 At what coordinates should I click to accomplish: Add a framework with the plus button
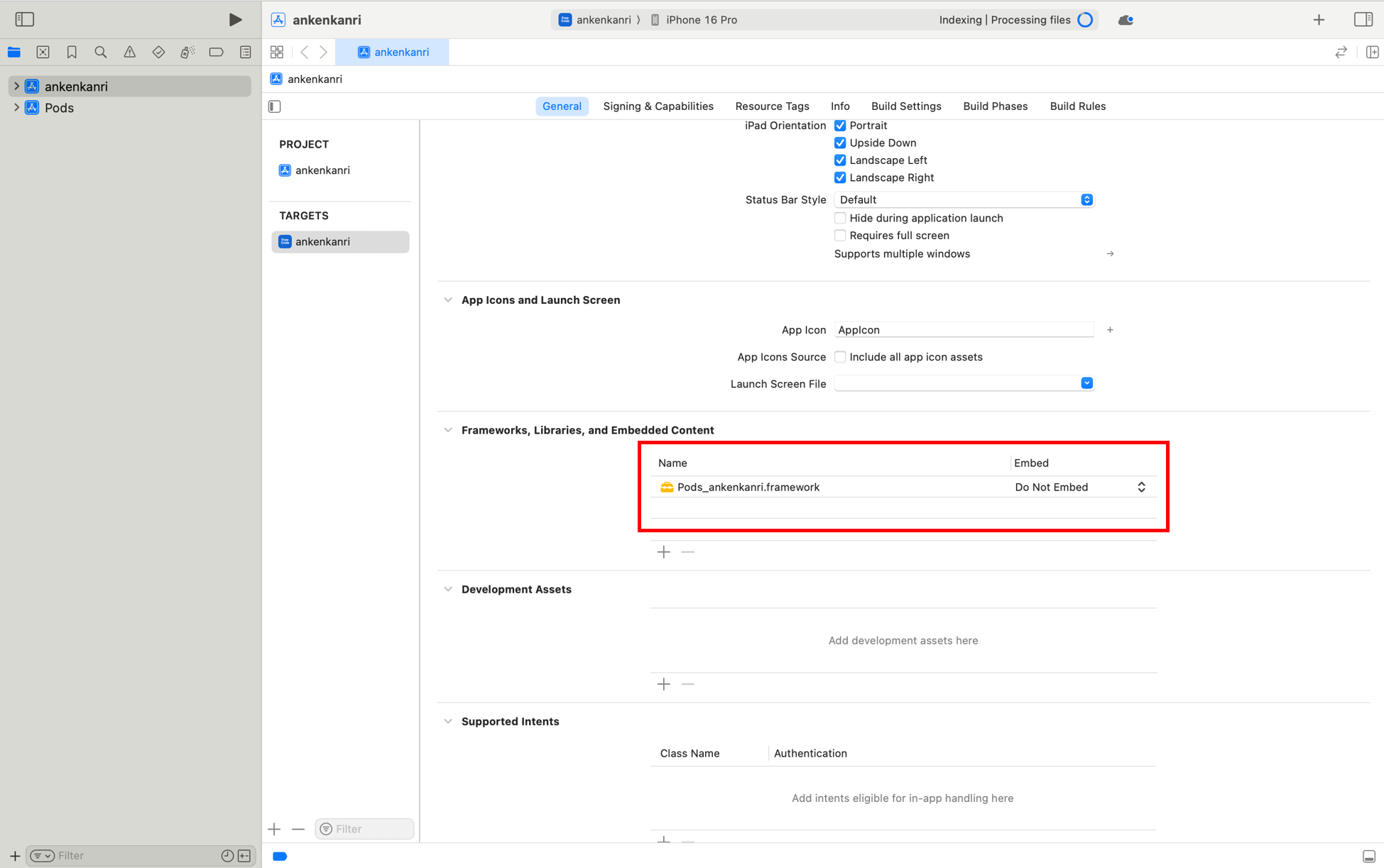click(x=664, y=551)
